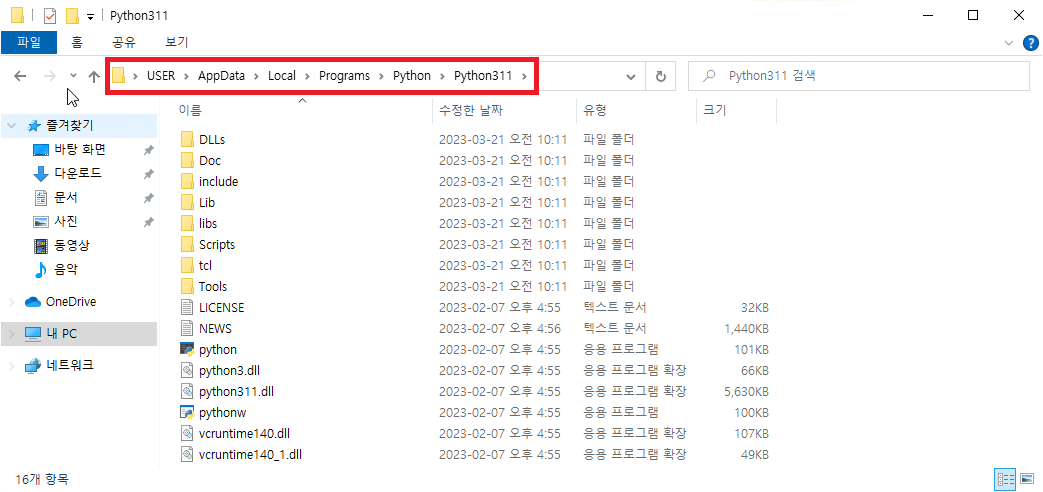Open the 공유 ribbon tab
Image resolution: width=1043 pixels, height=492 pixels.
click(x=124, y=43)
